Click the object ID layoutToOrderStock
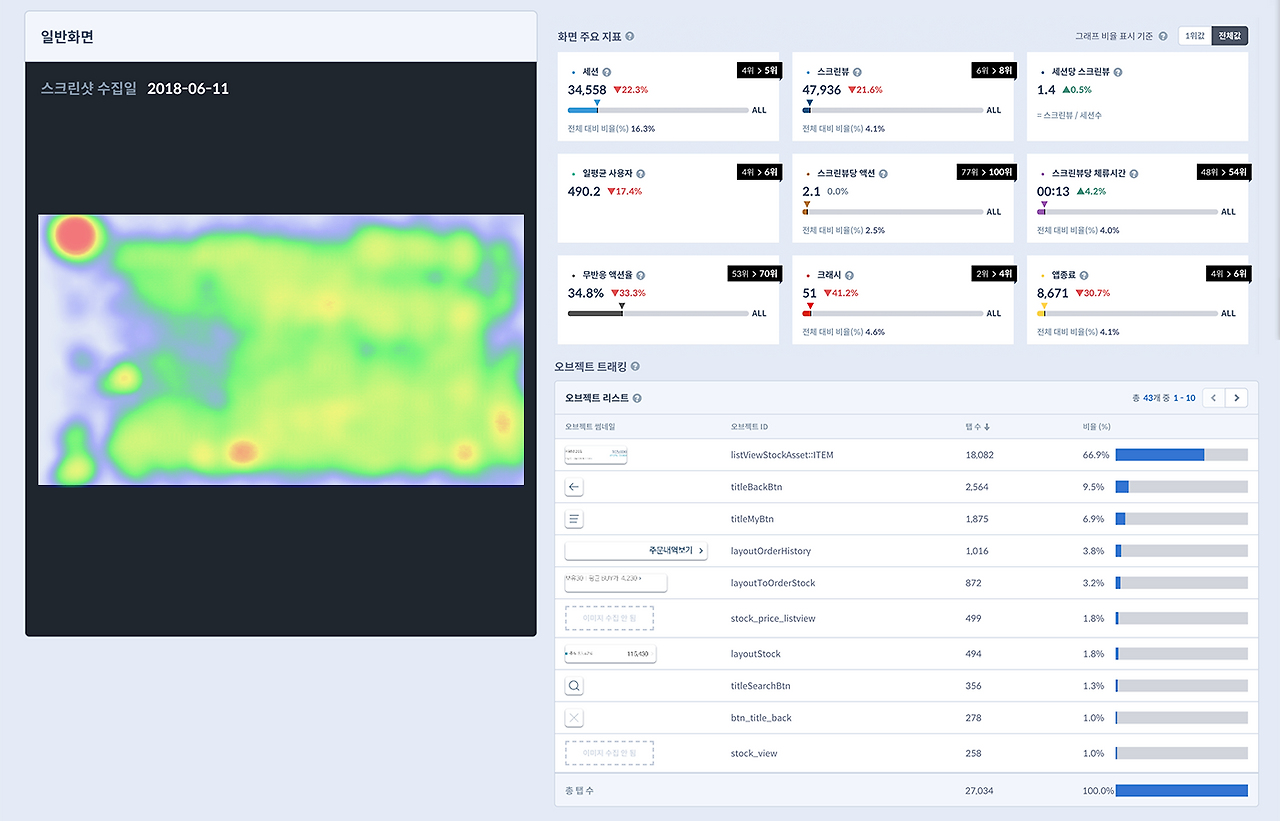Viewport: 1280px width, 821px height. (773, 583)
